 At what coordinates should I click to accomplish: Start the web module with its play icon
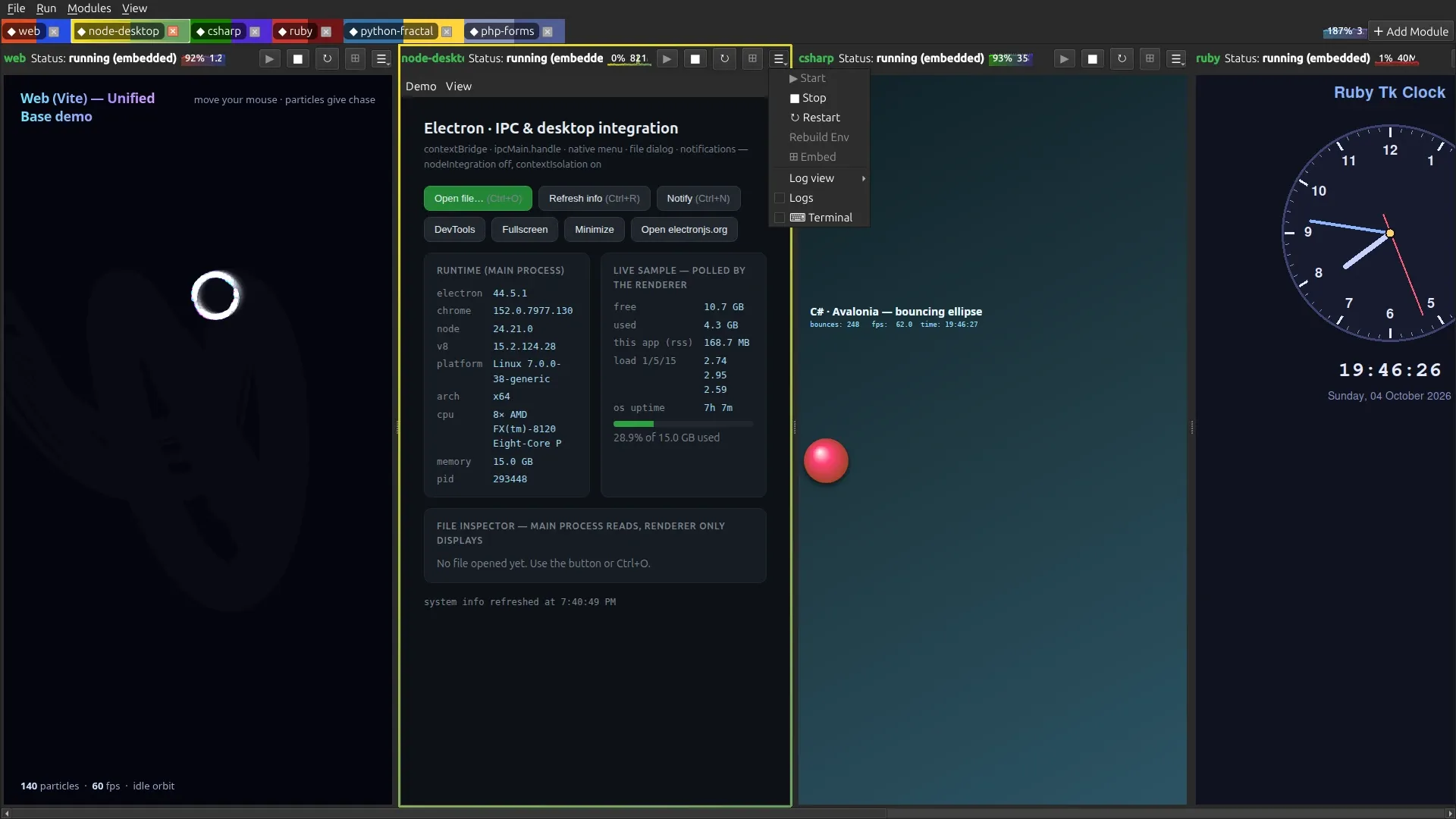click(x=269, y=58)
